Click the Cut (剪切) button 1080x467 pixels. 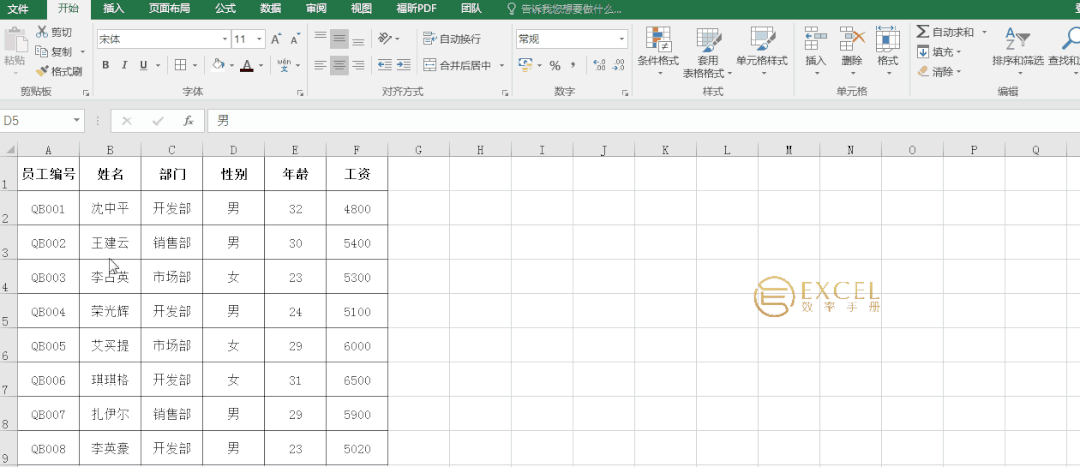[54, 32]
